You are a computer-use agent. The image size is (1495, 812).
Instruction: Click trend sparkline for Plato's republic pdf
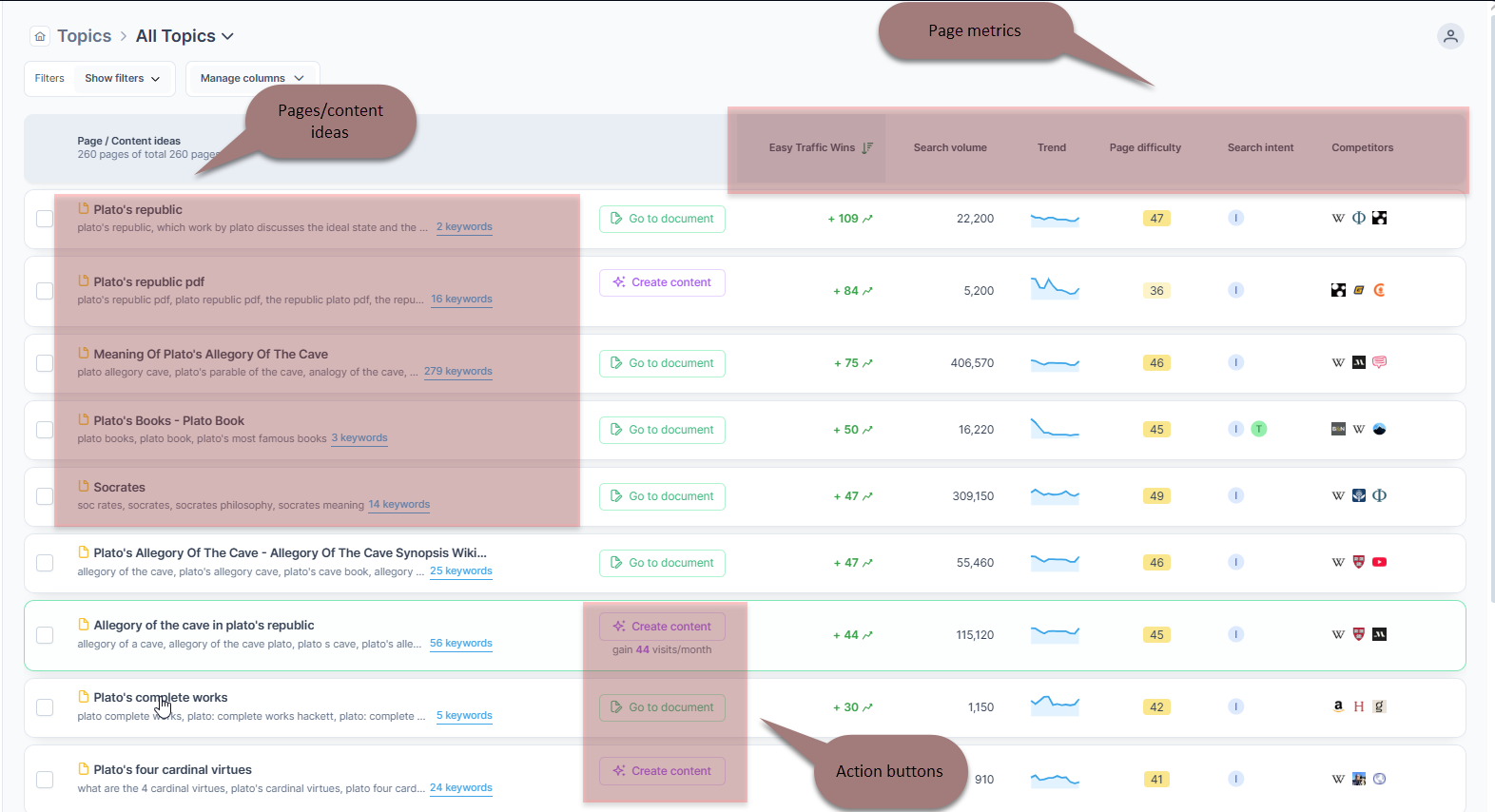(x=1055, y=287)
